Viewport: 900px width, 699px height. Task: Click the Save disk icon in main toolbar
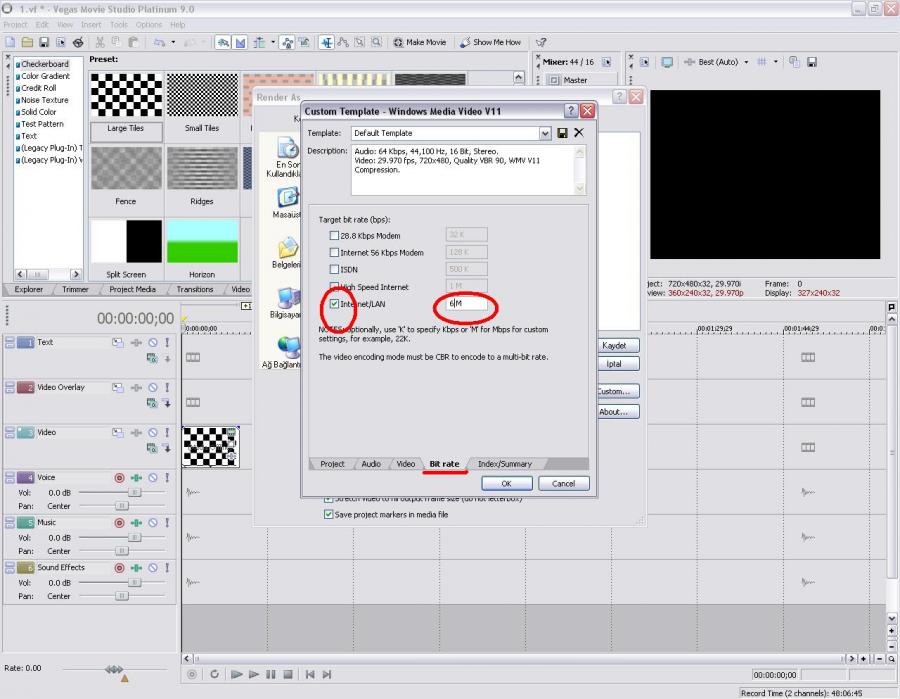(x=44, y=42)
